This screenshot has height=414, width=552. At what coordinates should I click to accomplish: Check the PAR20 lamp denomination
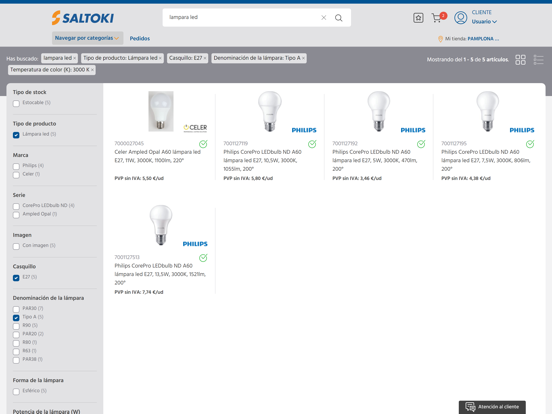point(16,335)
